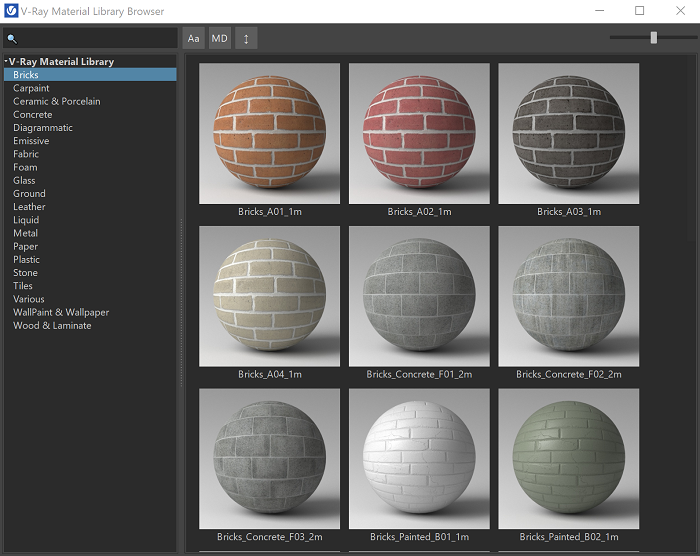Click the V-Ray logo in title bar
The width and height of the screenshot is (700, 556).
(x=11, y=11)
